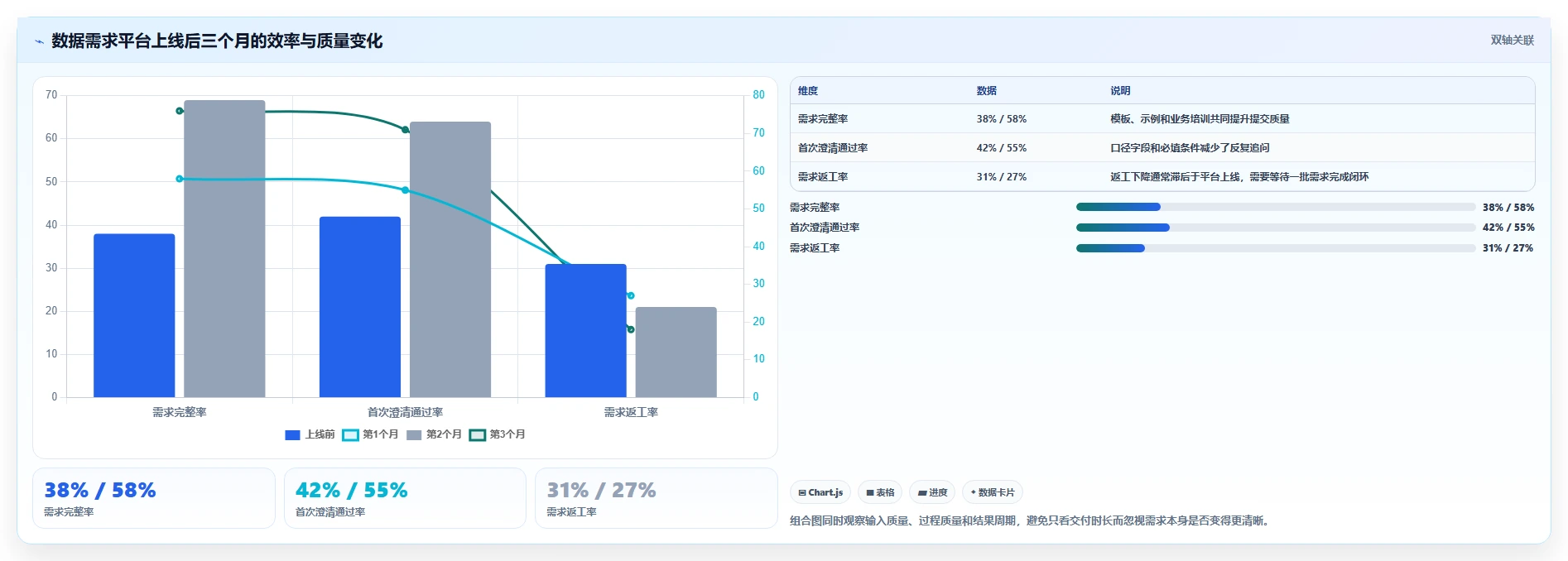Click the 38% / 58% value in the table
This screenshot has width=1568, height=561.
pyautogui.click(x=1002, y=119)
